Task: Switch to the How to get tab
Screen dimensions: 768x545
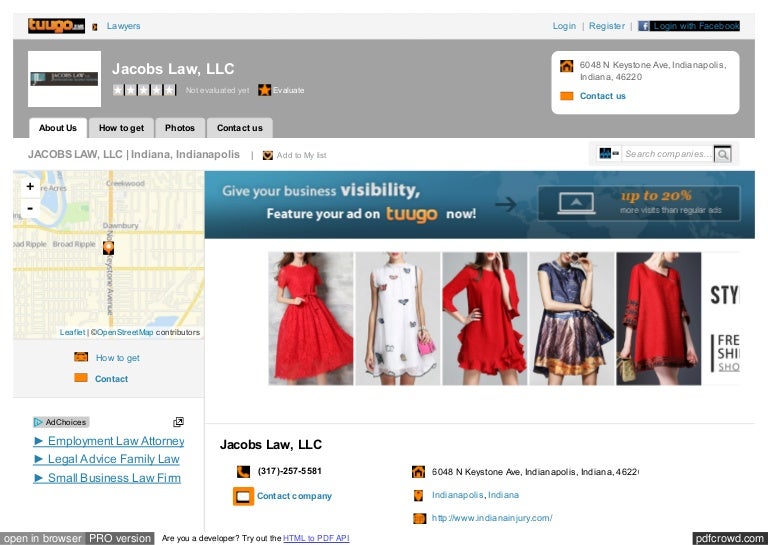Action: (121, 128)
